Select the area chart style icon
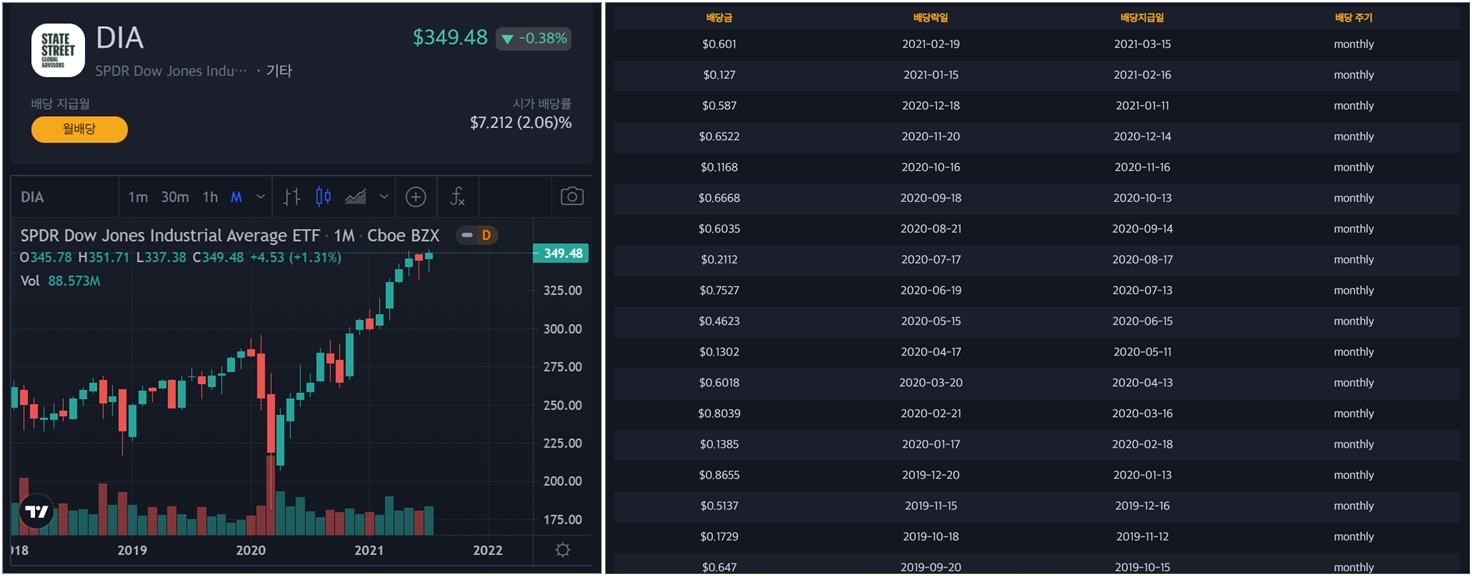This screenshot has height=576, width=1472. click(355, 197)
